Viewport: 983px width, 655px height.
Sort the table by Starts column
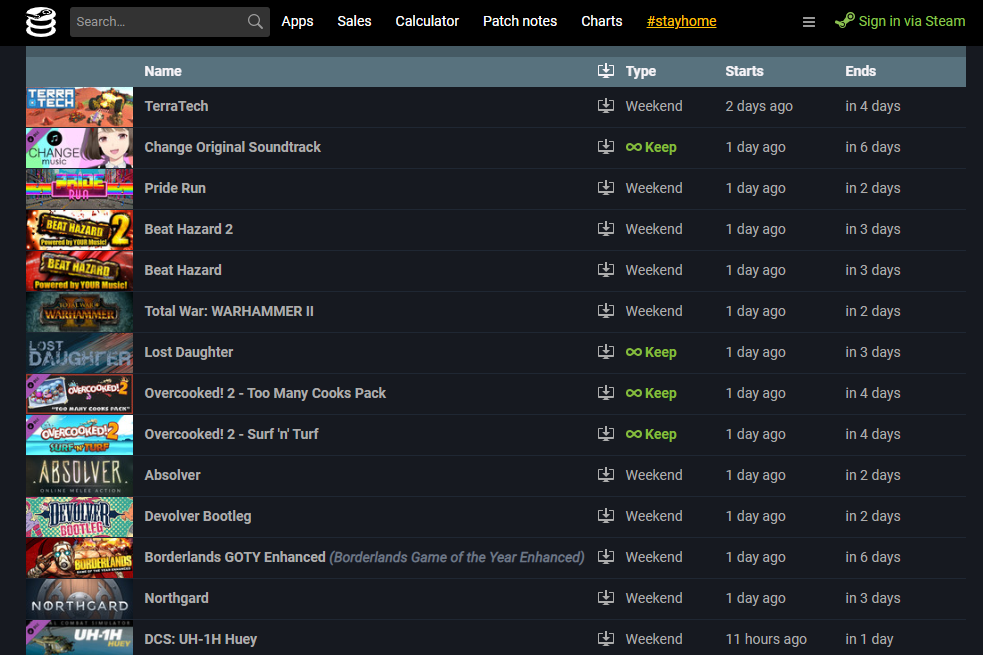(744, 71)
